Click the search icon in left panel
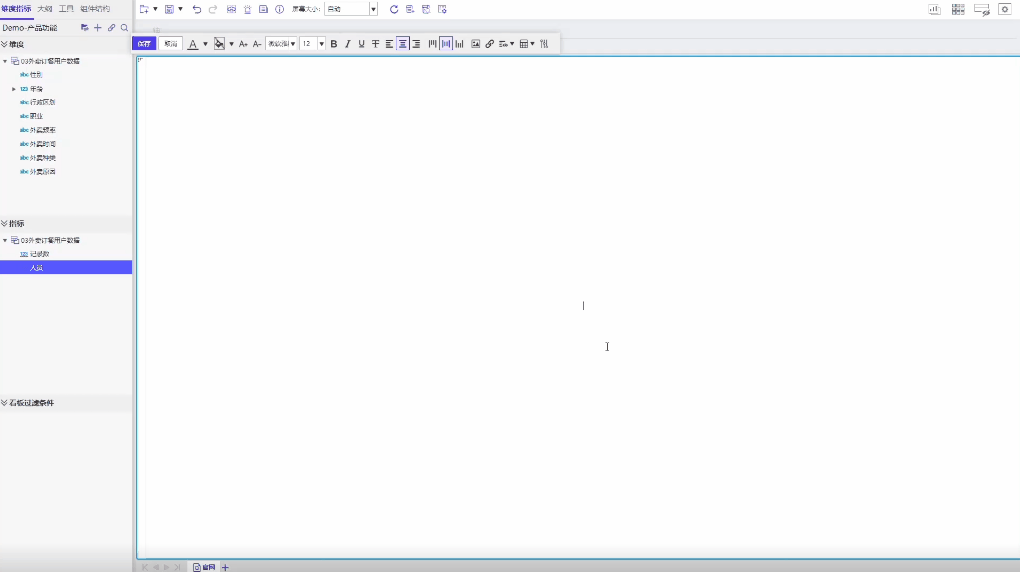Image resolution: width=1020 pixels, height=572 pixels. coord(124,28)
